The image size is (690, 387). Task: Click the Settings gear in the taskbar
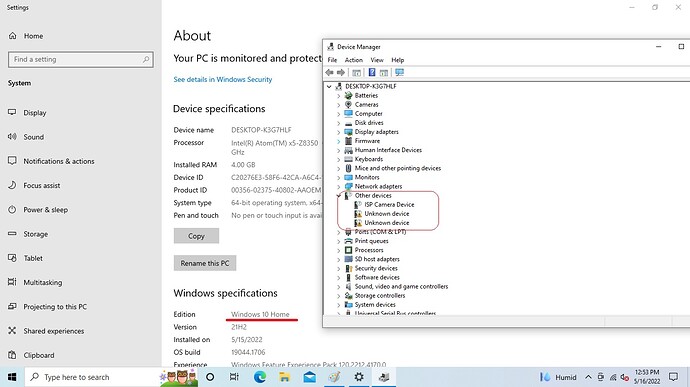click(359, 377)
